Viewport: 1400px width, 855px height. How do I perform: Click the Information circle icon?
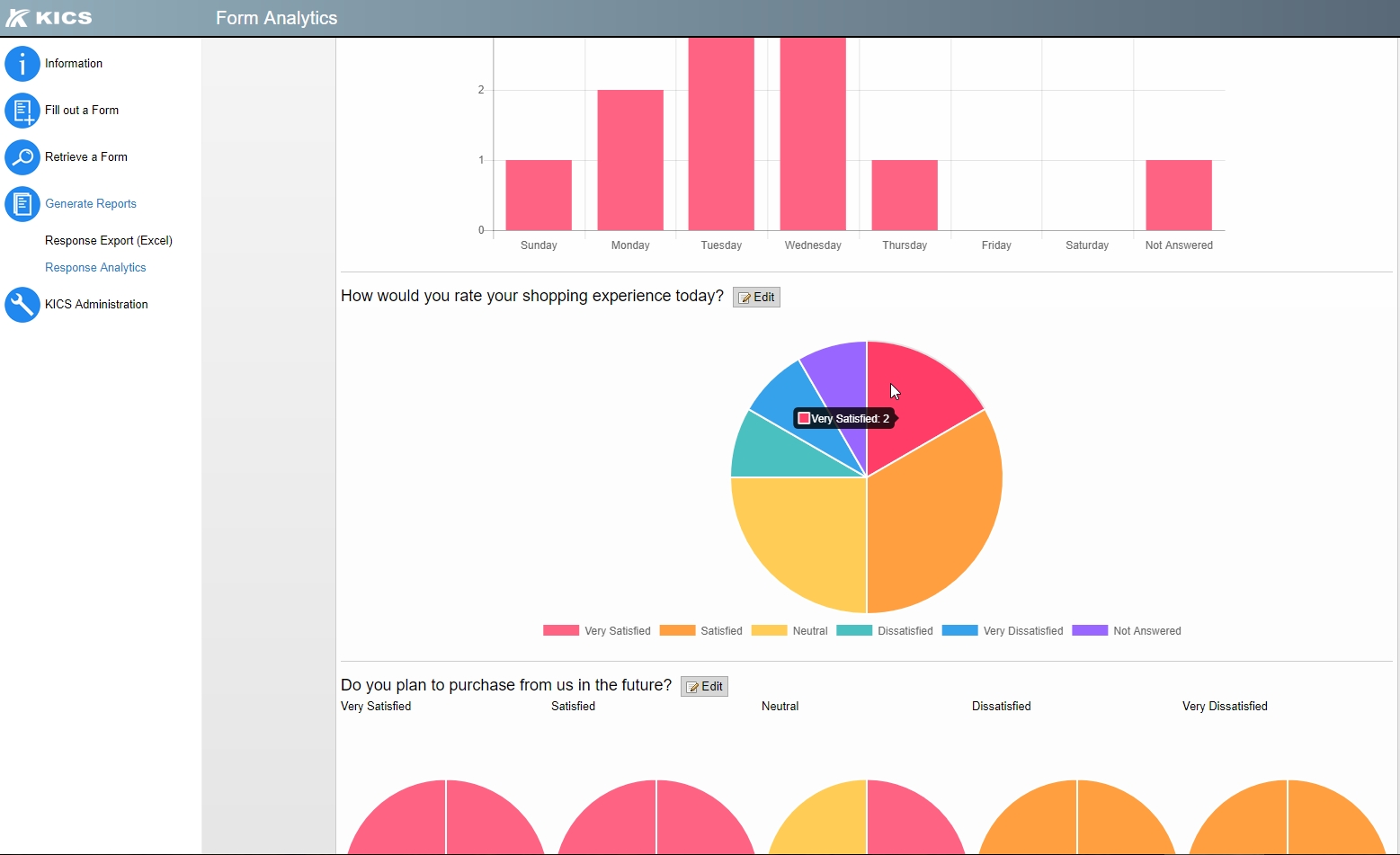click(x=22, y=64)
